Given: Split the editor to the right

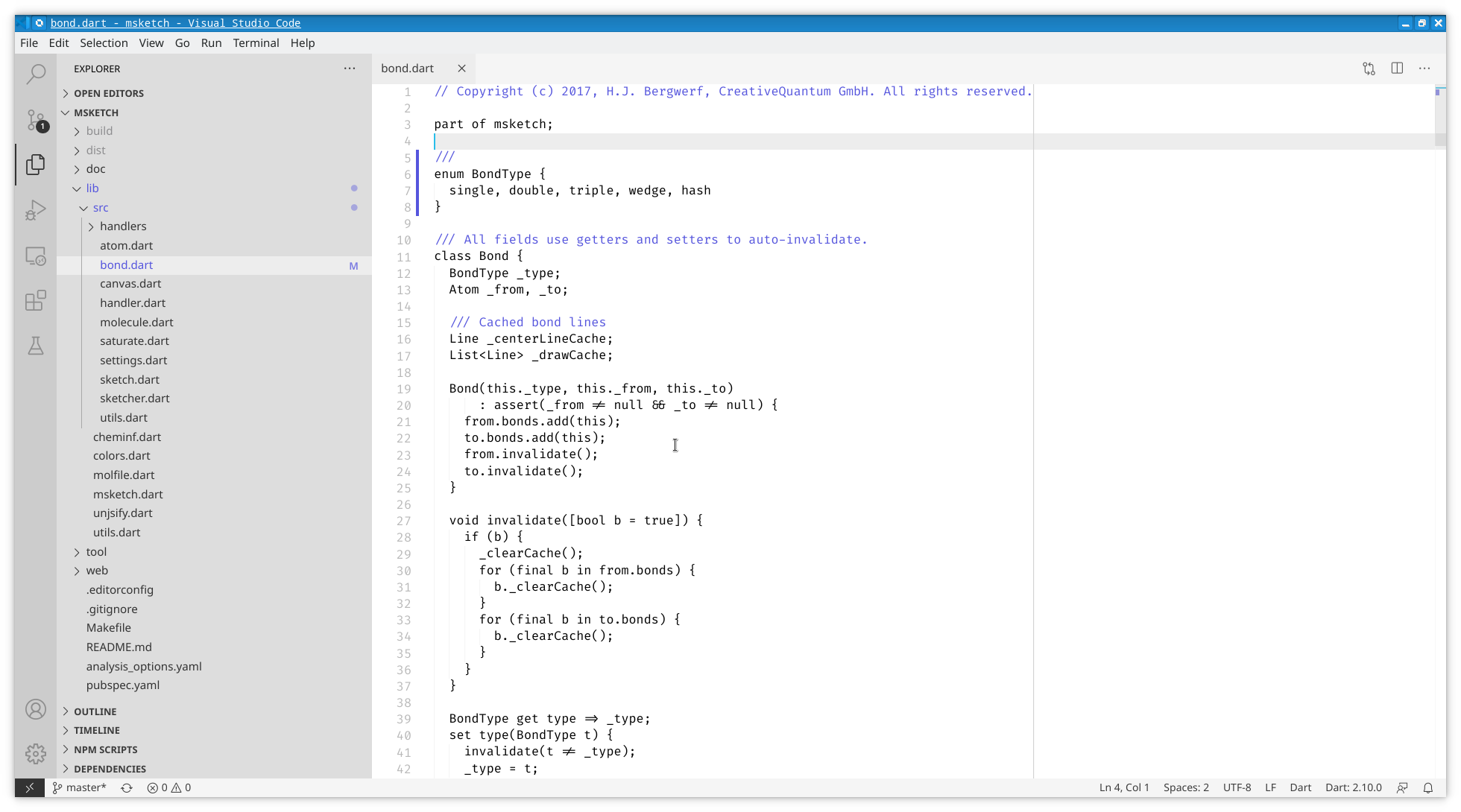Looking at the screenshot, I should click(1396, 68).
